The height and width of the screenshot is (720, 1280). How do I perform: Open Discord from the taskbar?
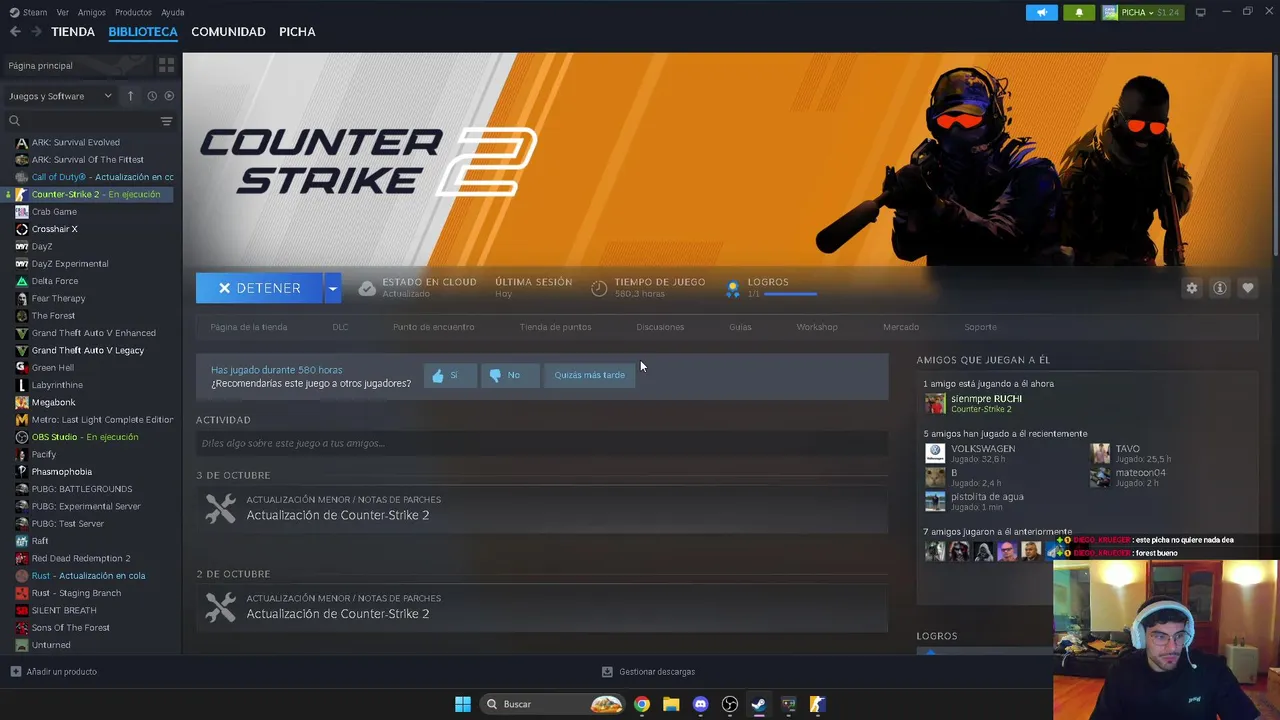[701, 704]
